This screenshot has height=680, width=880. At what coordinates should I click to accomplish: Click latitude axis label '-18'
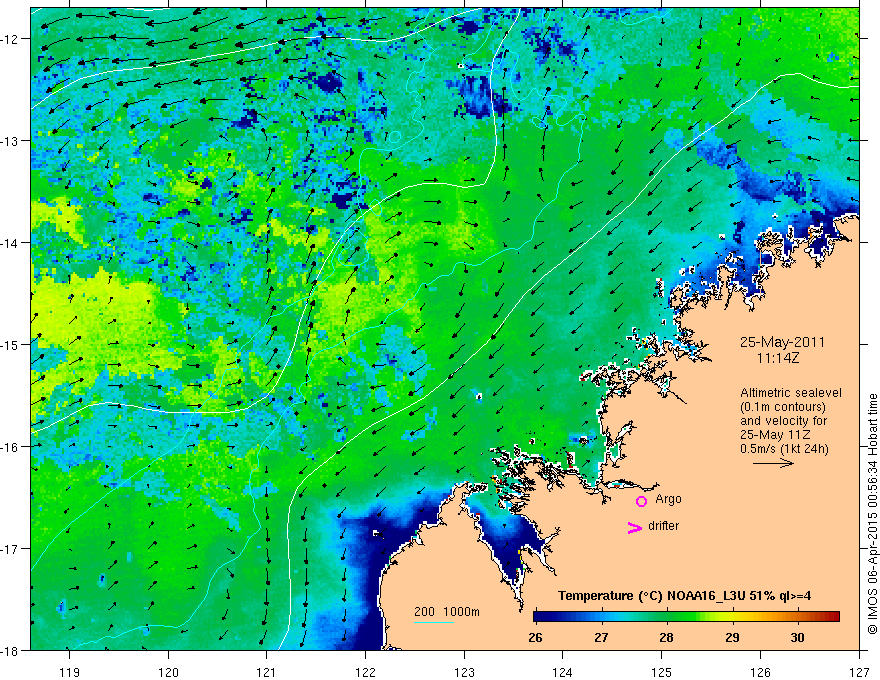click(11, 650)
